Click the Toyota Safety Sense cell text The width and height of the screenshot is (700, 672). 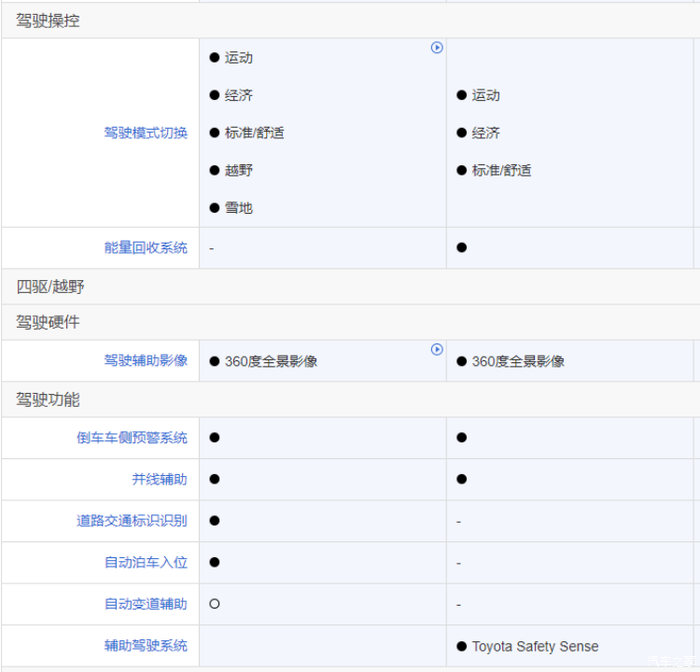click(535, 646)
